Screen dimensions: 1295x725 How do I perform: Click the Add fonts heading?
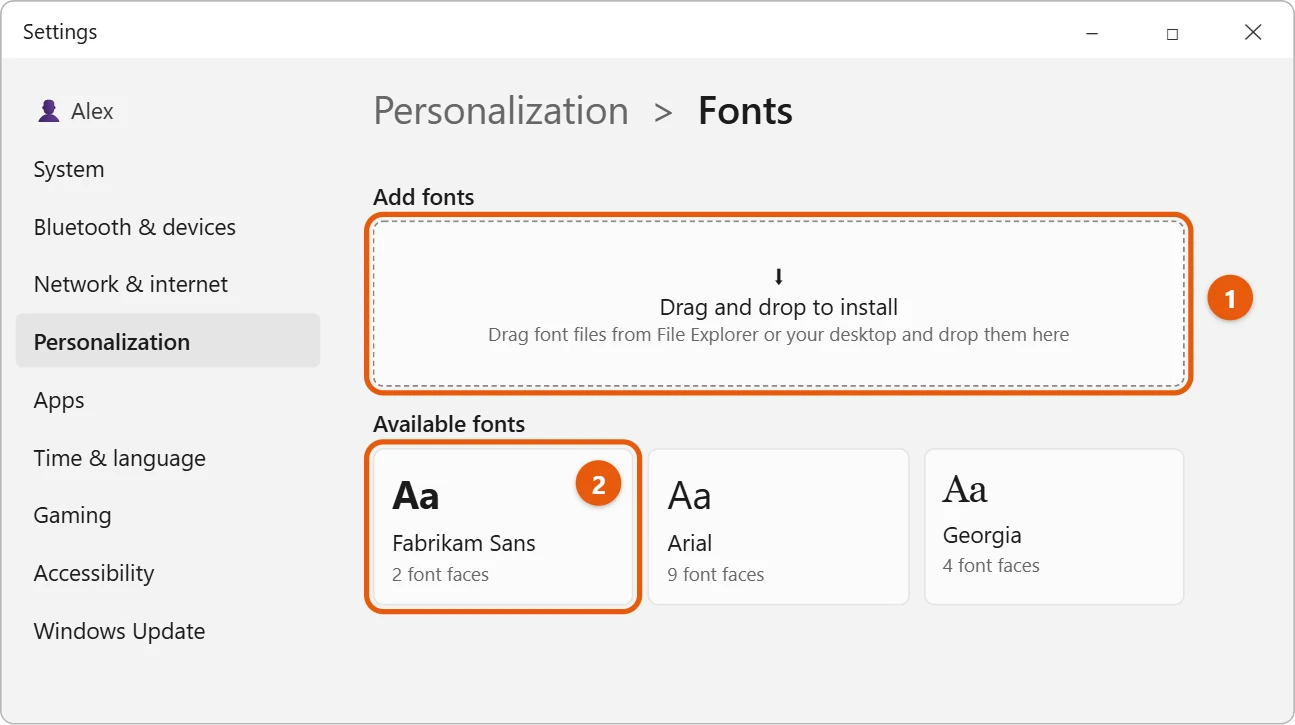[424, 197]
